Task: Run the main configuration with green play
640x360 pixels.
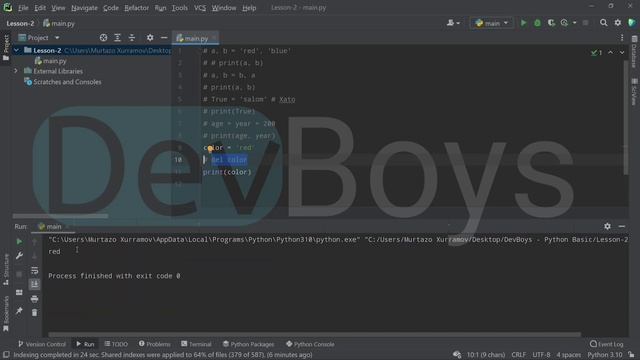Action: pyautogui.click(x=523, y=23)
